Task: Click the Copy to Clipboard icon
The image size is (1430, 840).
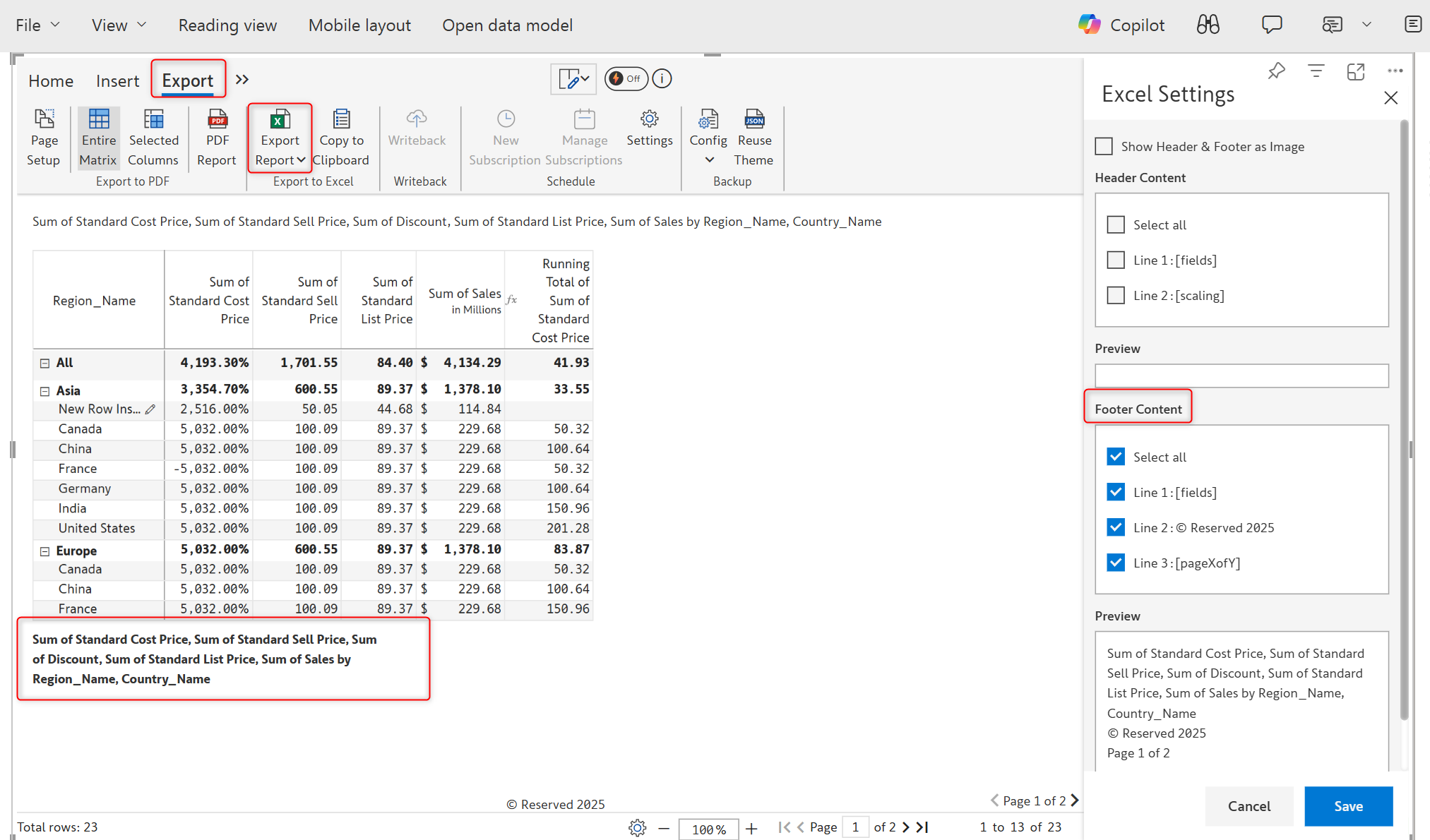Action: pos(341,119)
